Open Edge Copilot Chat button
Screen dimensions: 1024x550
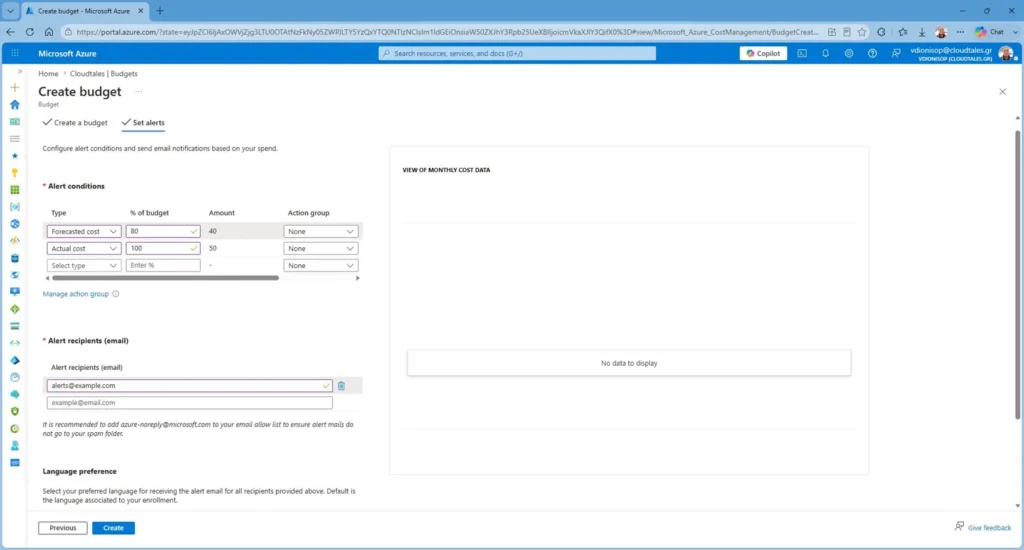[x=989, y=32]
